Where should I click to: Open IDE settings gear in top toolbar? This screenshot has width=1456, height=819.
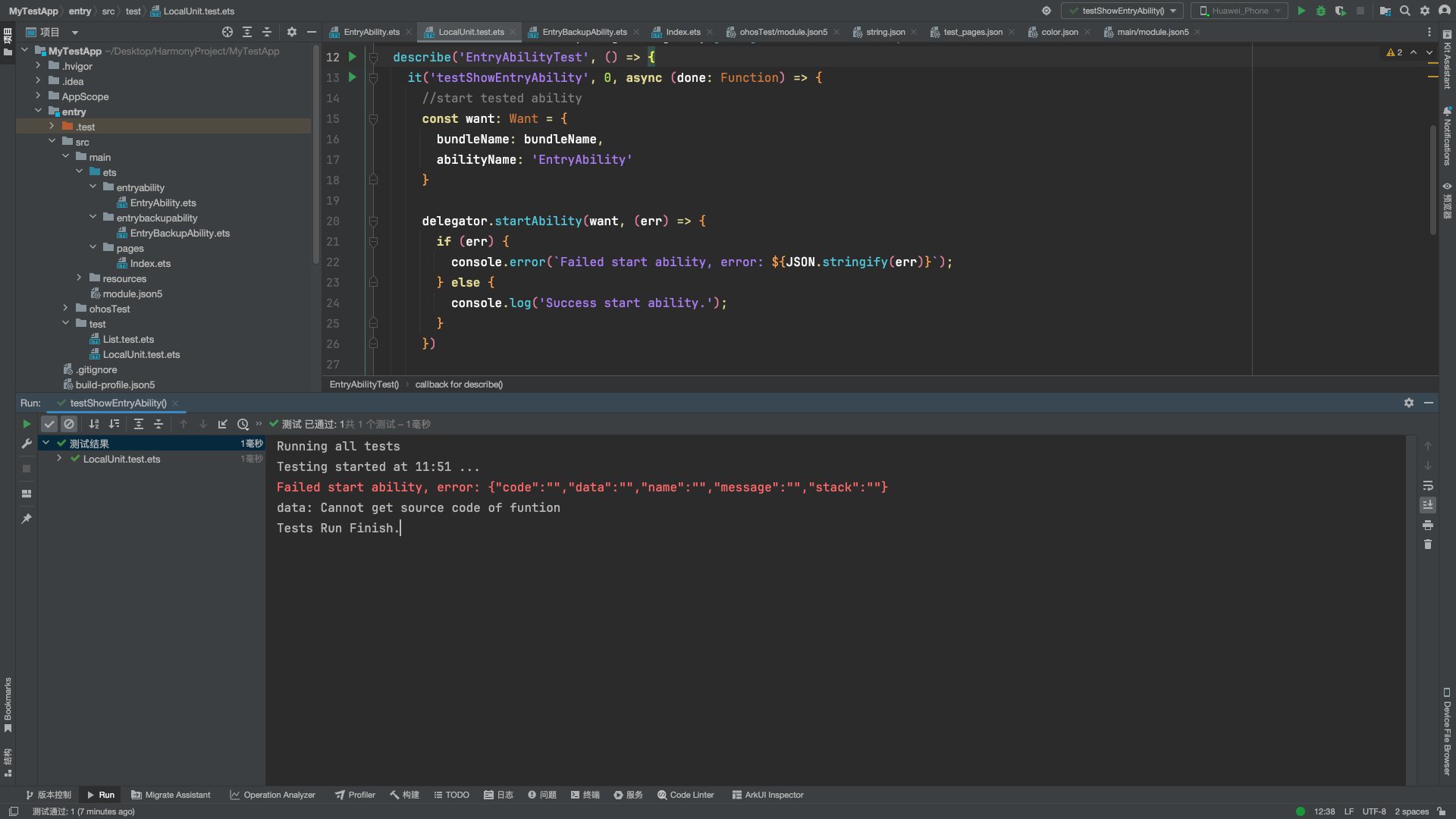tap(1425, 11)
